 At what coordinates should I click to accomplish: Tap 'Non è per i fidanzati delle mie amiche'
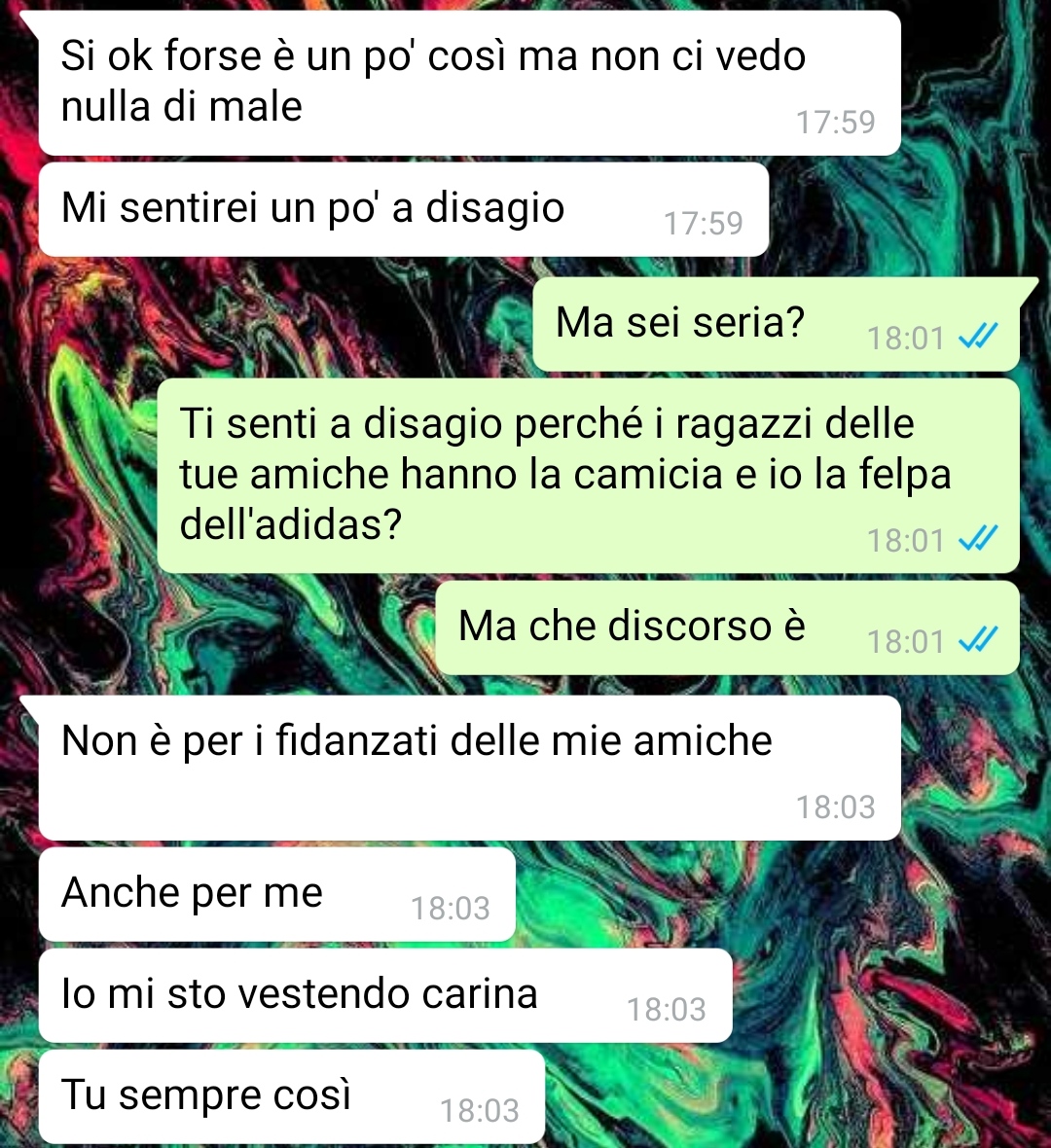(x=469, y=768)
